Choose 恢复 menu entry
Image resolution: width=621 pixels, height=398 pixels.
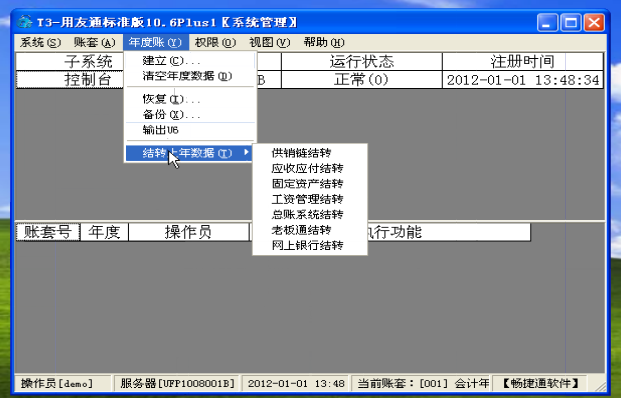(190, 99)
